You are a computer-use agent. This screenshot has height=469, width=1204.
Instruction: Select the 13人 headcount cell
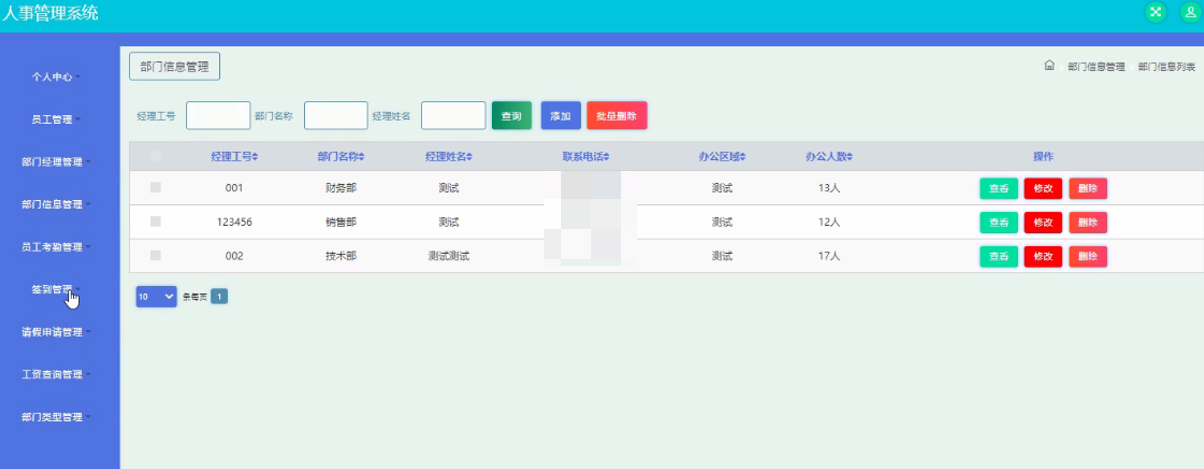coord(829,188)
